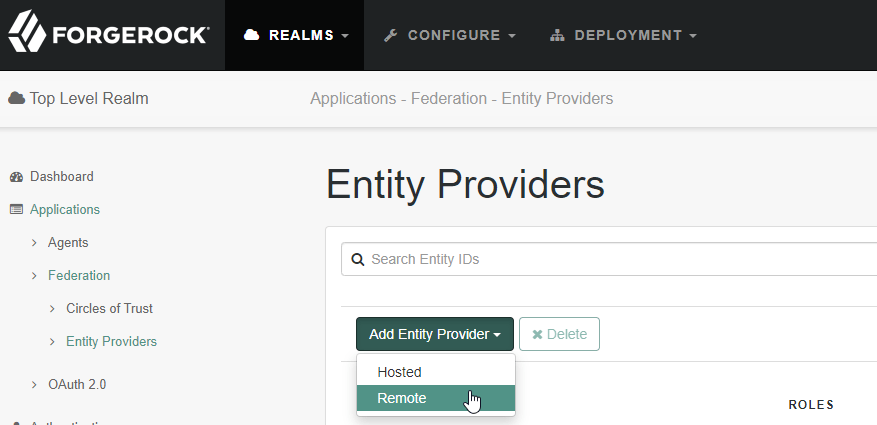
Task: Go to Dashboard in sidebar
Action: [62, 177]
